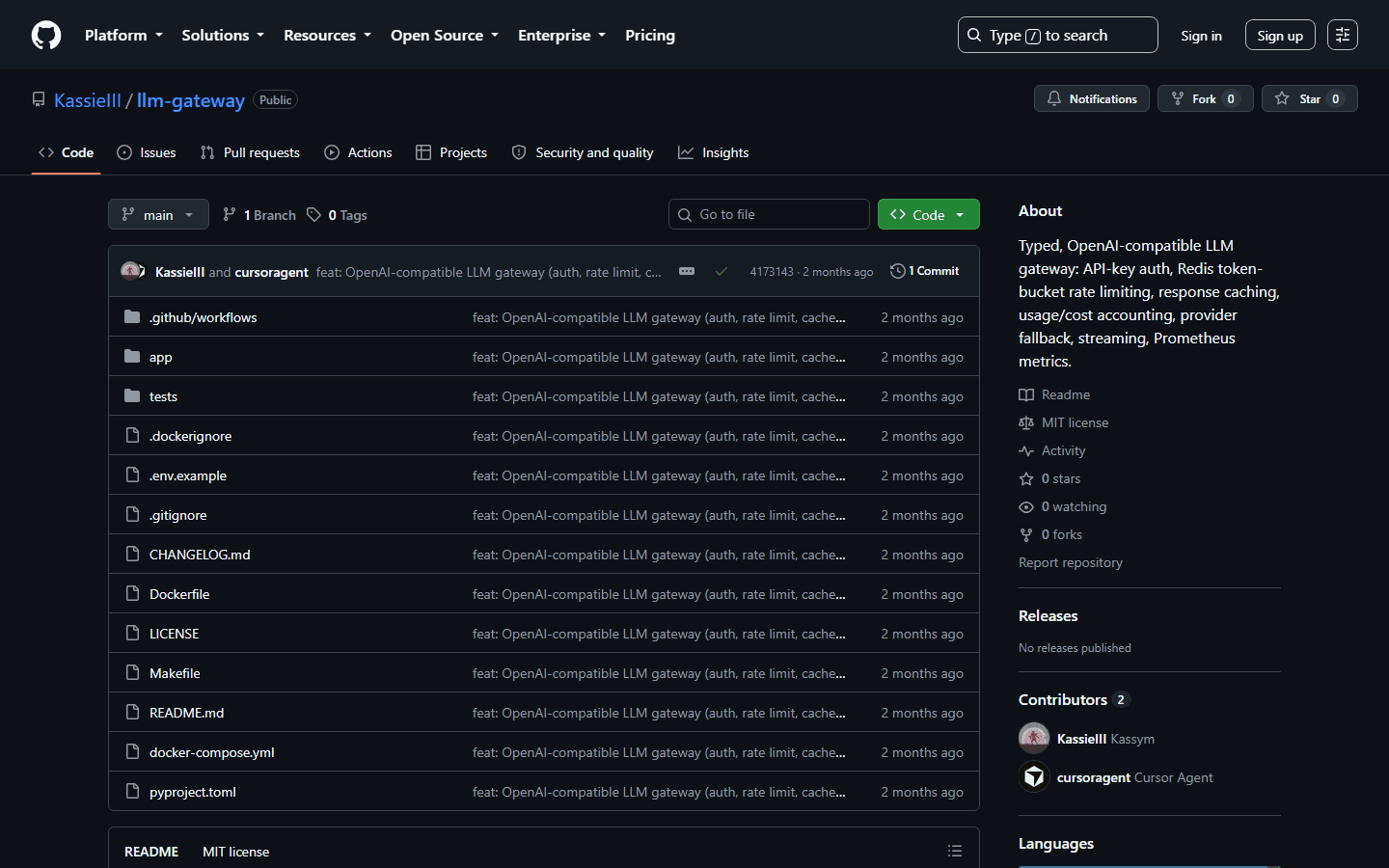Click the Notifications bell icon
This screenshot has width=1389, height=868.
tap(1054, 98)
